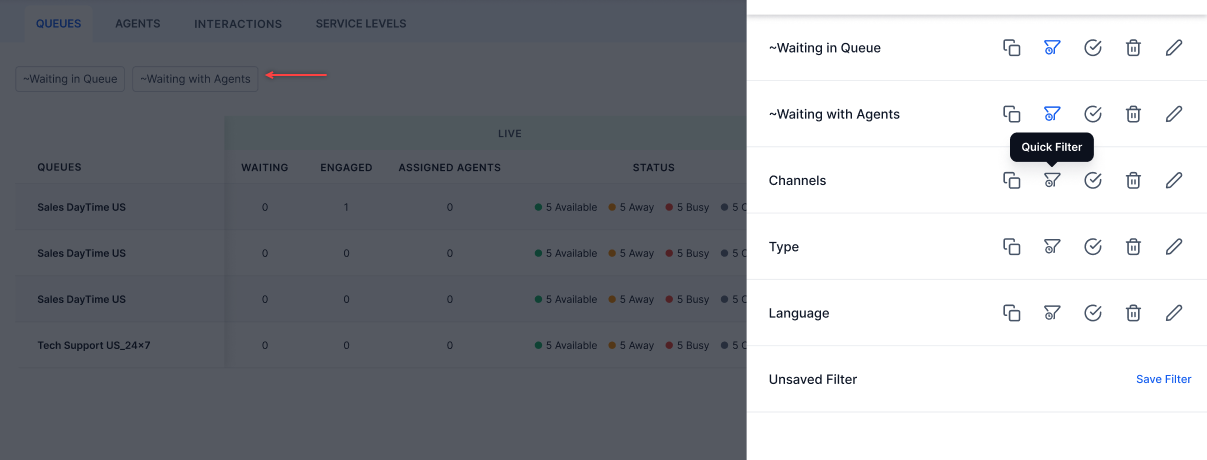Image resolution: width=1207 pixels, height=460 pixels.
Task: Enable quick filter for Language
Action: pyautogui.click(x=1051, y=313)
